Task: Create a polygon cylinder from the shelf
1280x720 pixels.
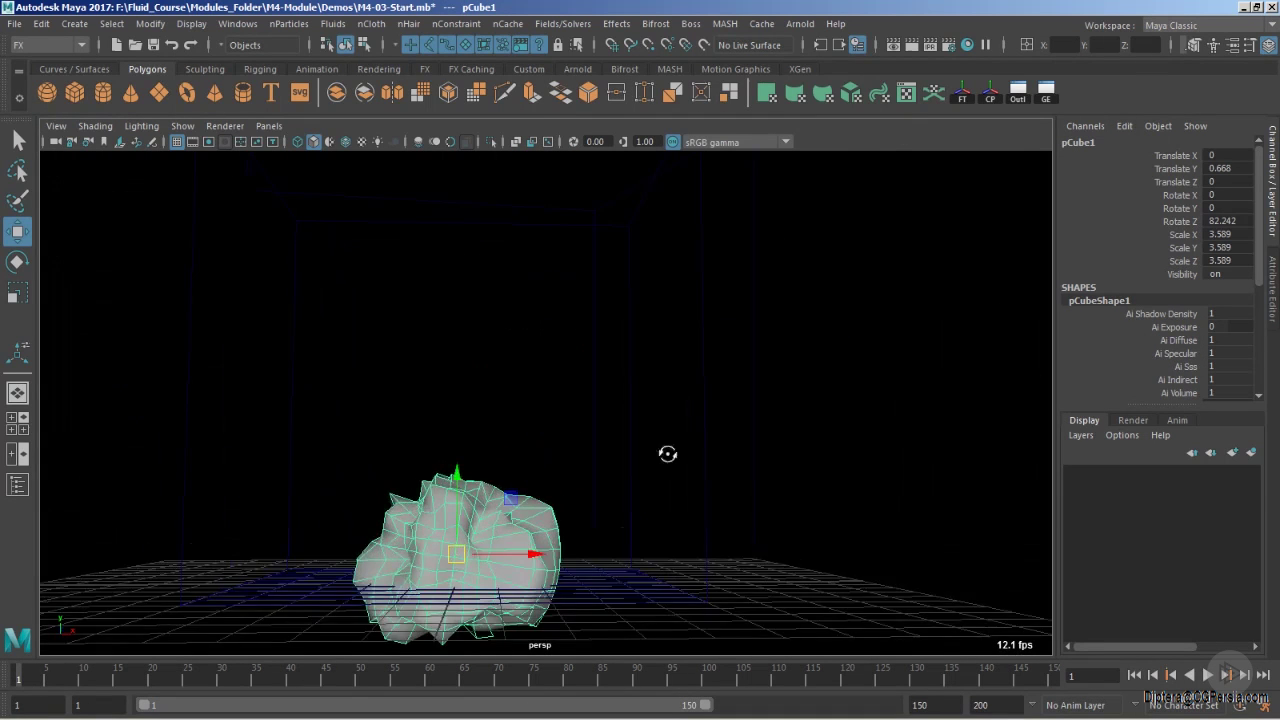Action: click(x=103, y=93)
